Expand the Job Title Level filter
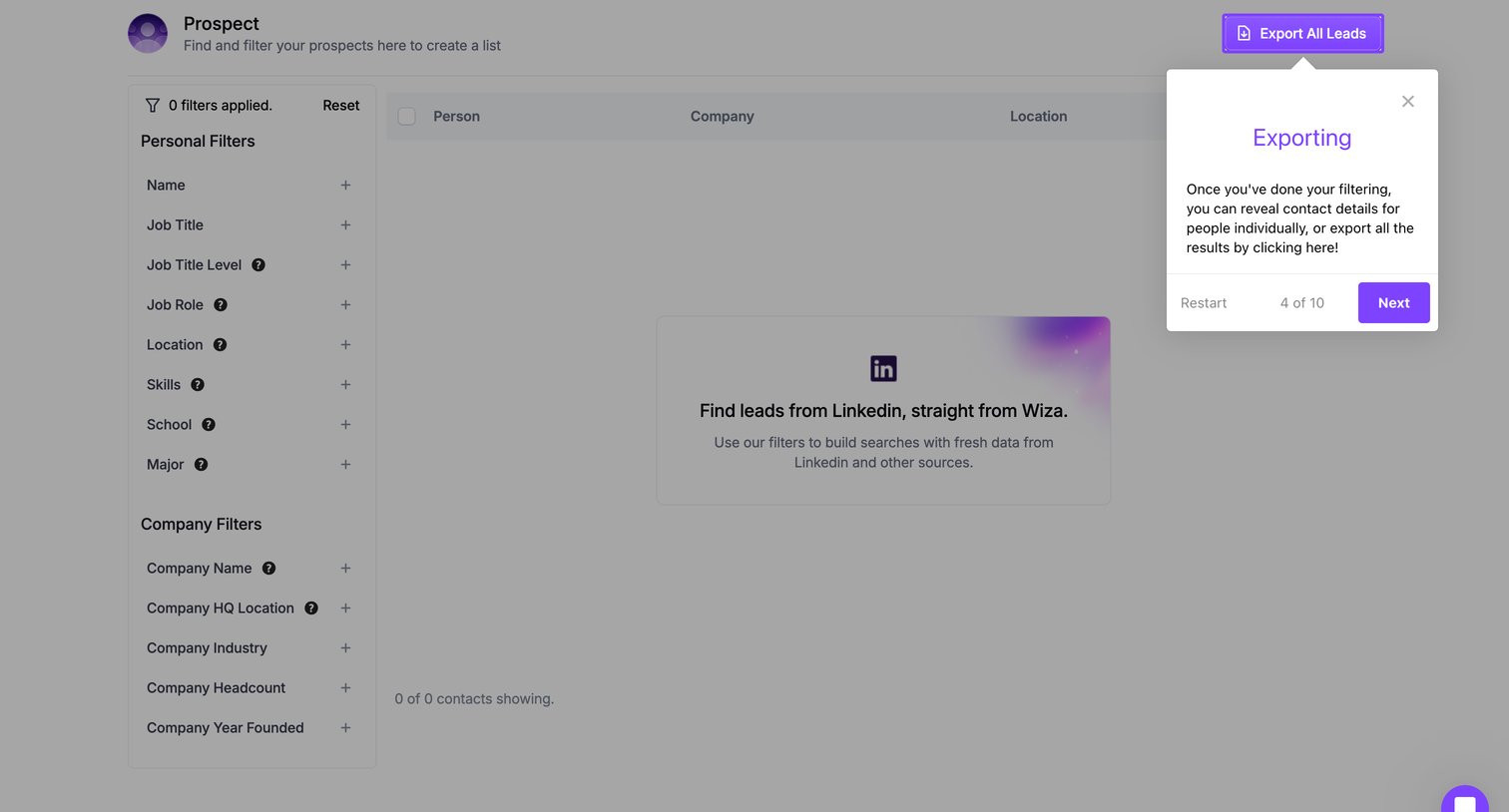The image size is (1509, 812). coord(345,265)
